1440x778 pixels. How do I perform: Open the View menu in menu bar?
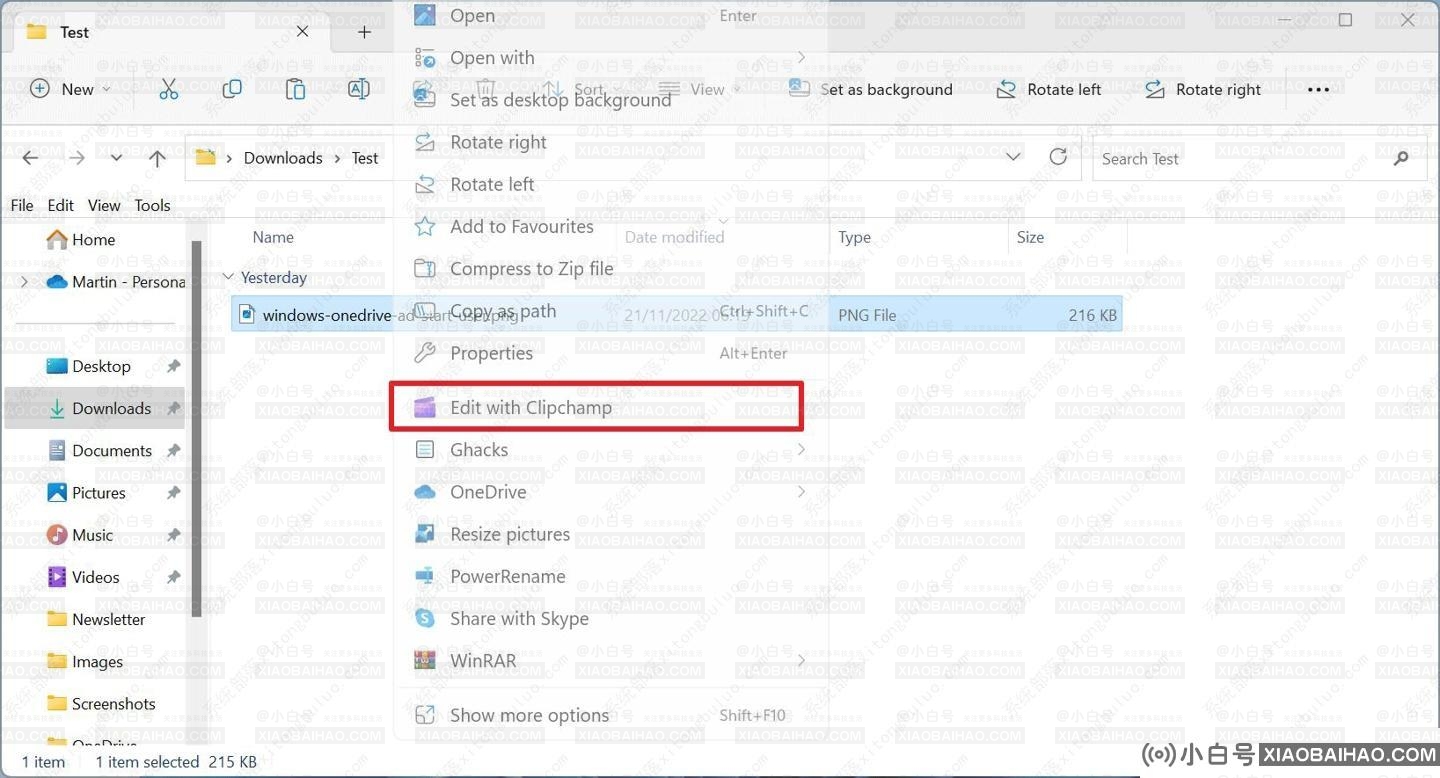pyautogui.click(x=104, y=205)
